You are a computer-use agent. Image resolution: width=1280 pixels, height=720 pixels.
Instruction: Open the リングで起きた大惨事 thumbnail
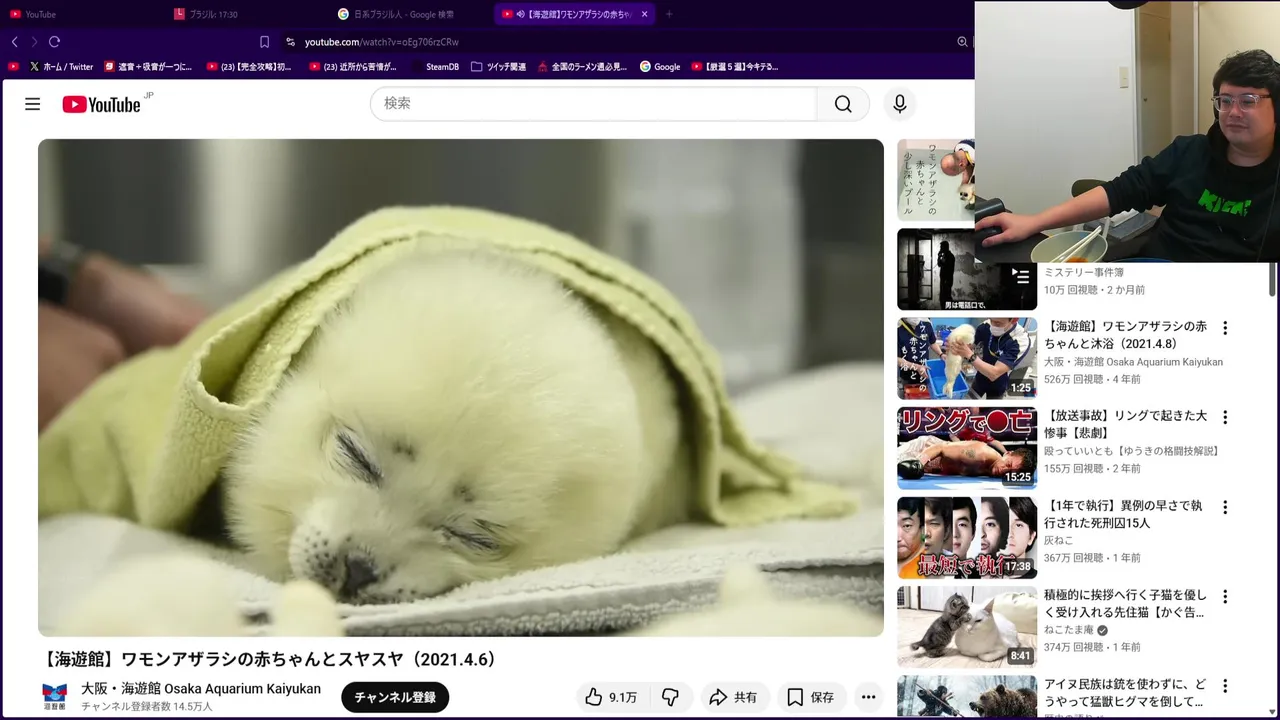pos(967,448)
